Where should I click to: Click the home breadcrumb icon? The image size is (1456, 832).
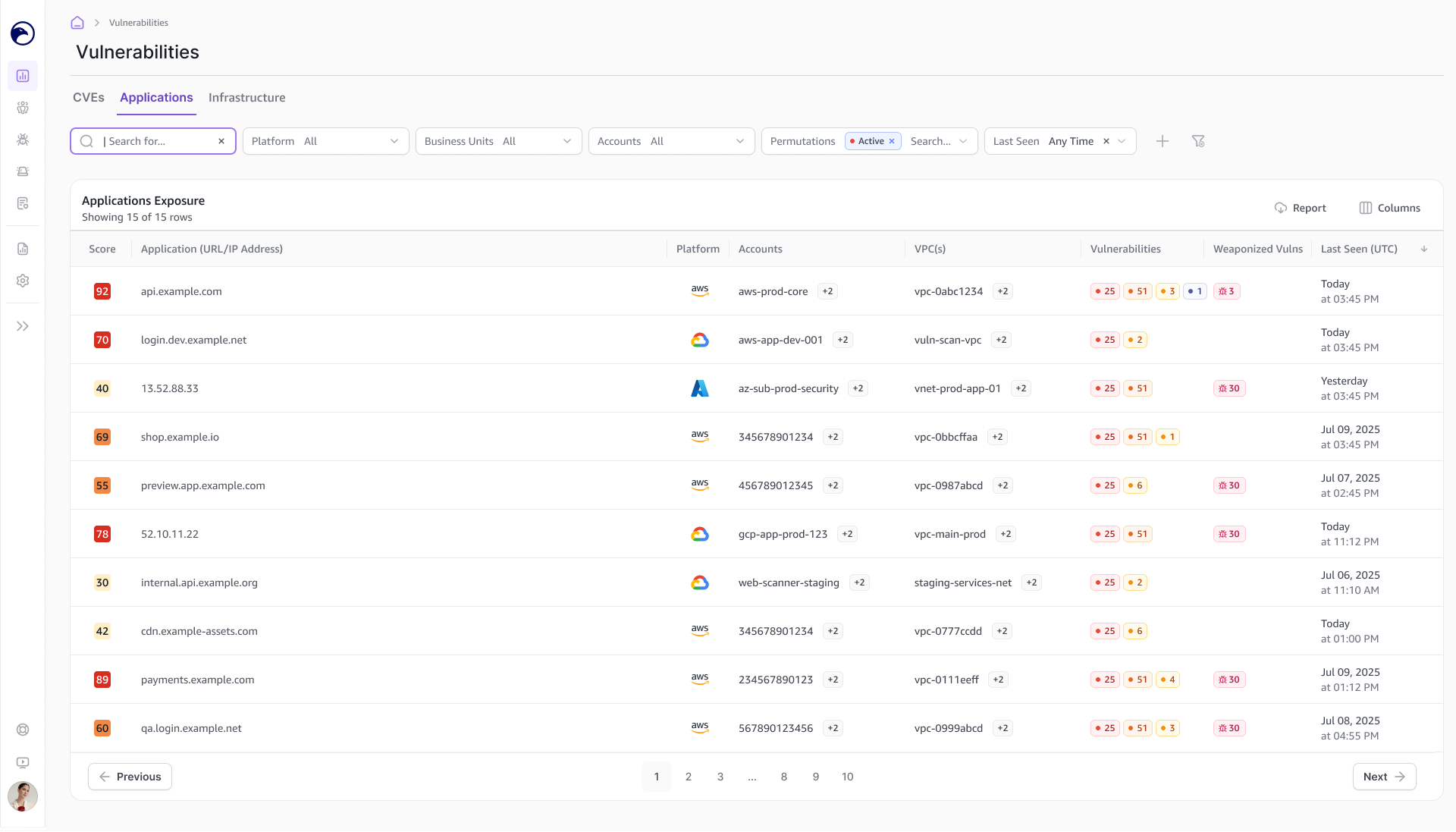(77, 23)
